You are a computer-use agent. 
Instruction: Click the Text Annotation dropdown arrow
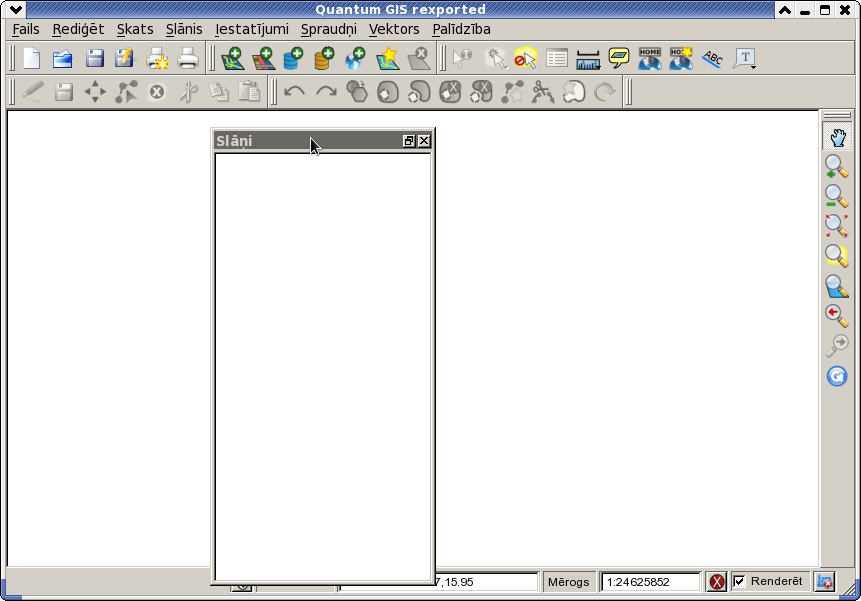pos(753,66)
